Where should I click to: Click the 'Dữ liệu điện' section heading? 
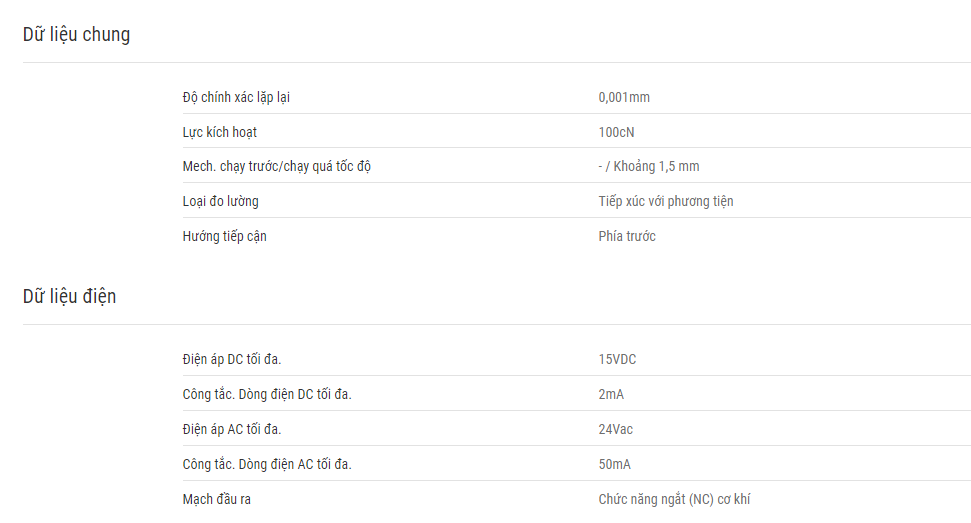[69, 296]
